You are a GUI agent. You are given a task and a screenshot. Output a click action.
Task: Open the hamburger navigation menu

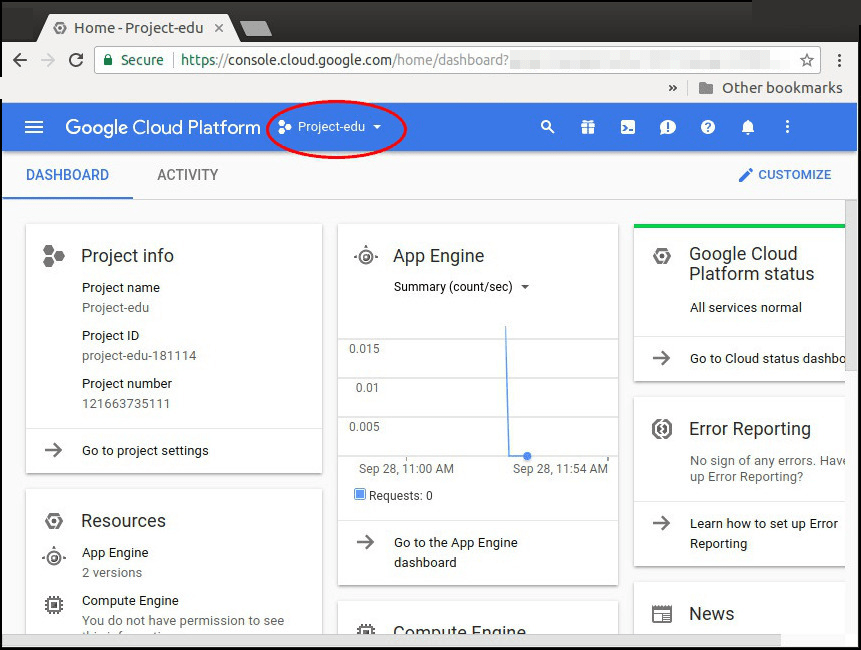point(34,127)
